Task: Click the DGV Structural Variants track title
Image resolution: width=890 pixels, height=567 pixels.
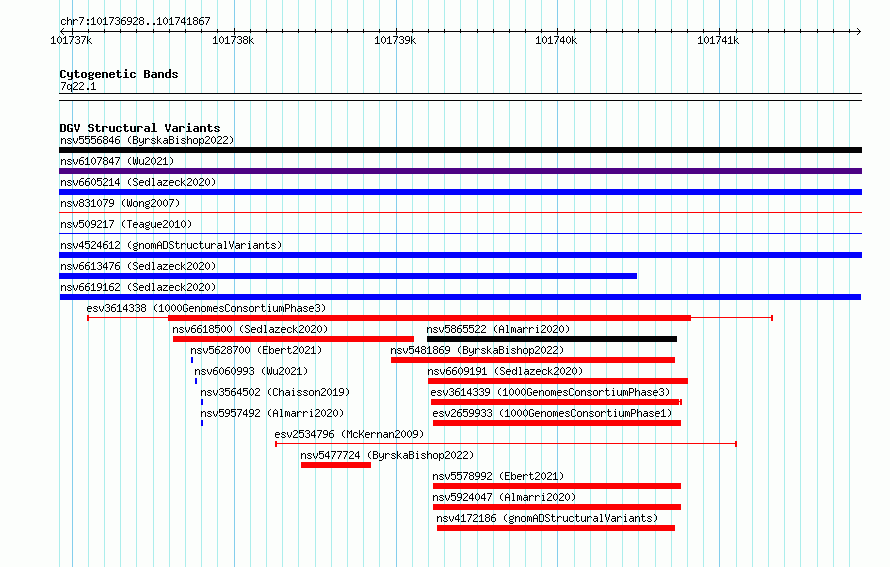Action: (x=140, y=128)
